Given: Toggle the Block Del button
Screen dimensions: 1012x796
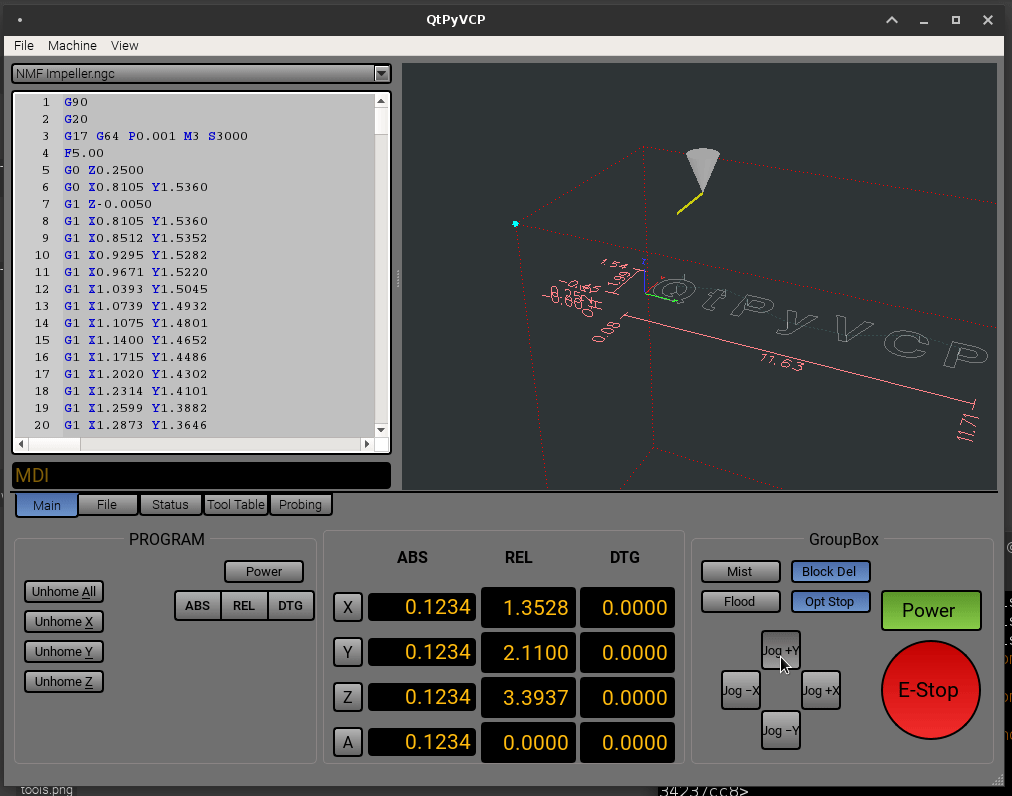Looking at the screenshot, I should [x=830, y=571].
